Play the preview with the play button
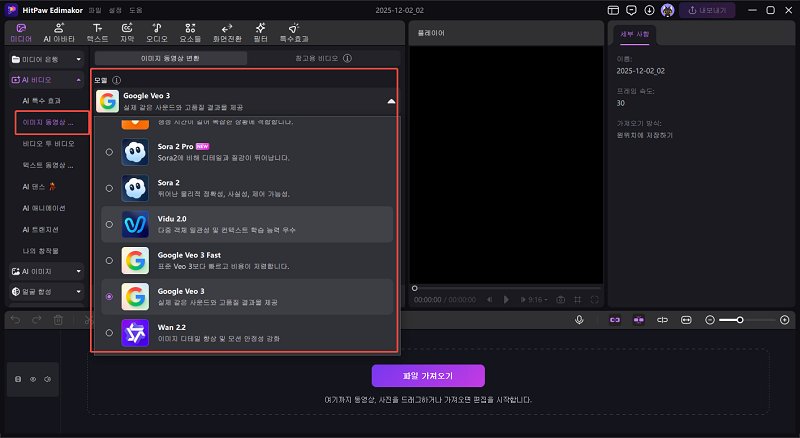Image resolution: width=800 pixels, height=438 pixels. click(x=506, y=300)
